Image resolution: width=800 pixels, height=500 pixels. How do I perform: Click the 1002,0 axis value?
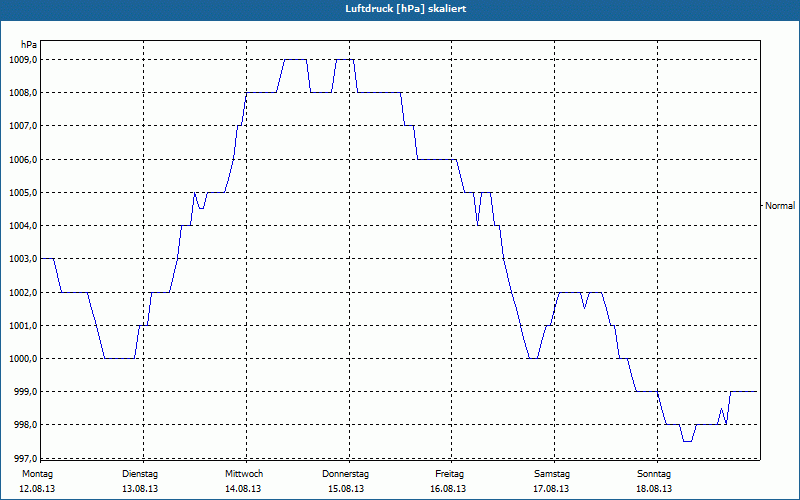(x=23, y=293)
